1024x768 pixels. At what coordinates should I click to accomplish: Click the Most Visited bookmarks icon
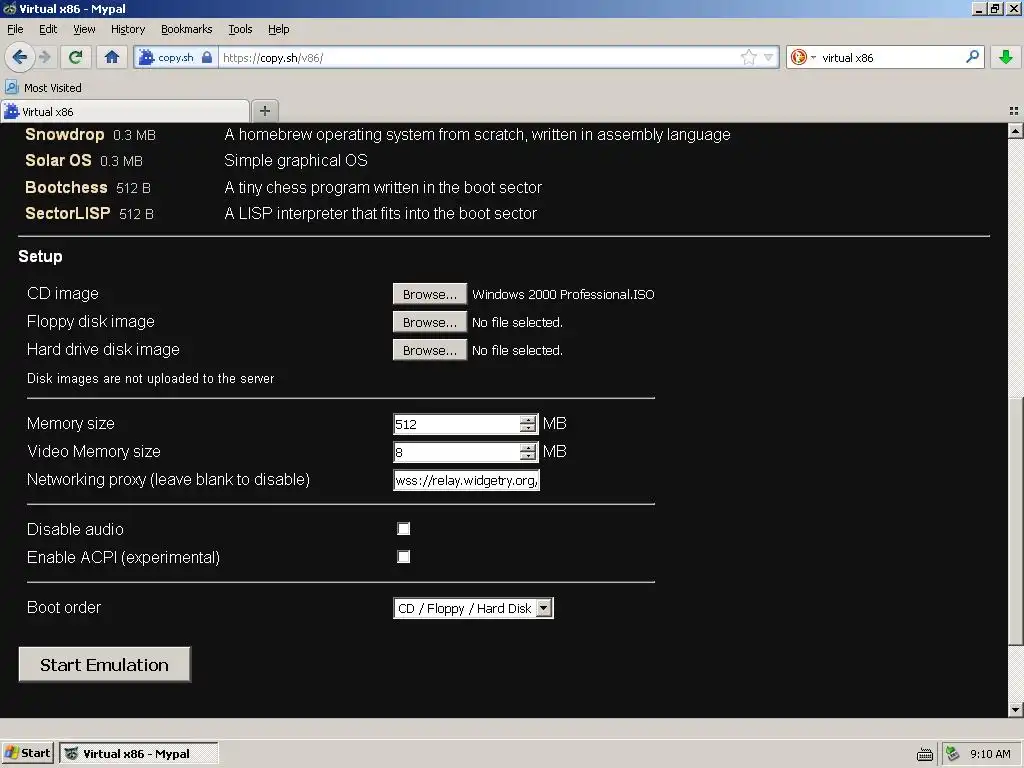(12, 88)
